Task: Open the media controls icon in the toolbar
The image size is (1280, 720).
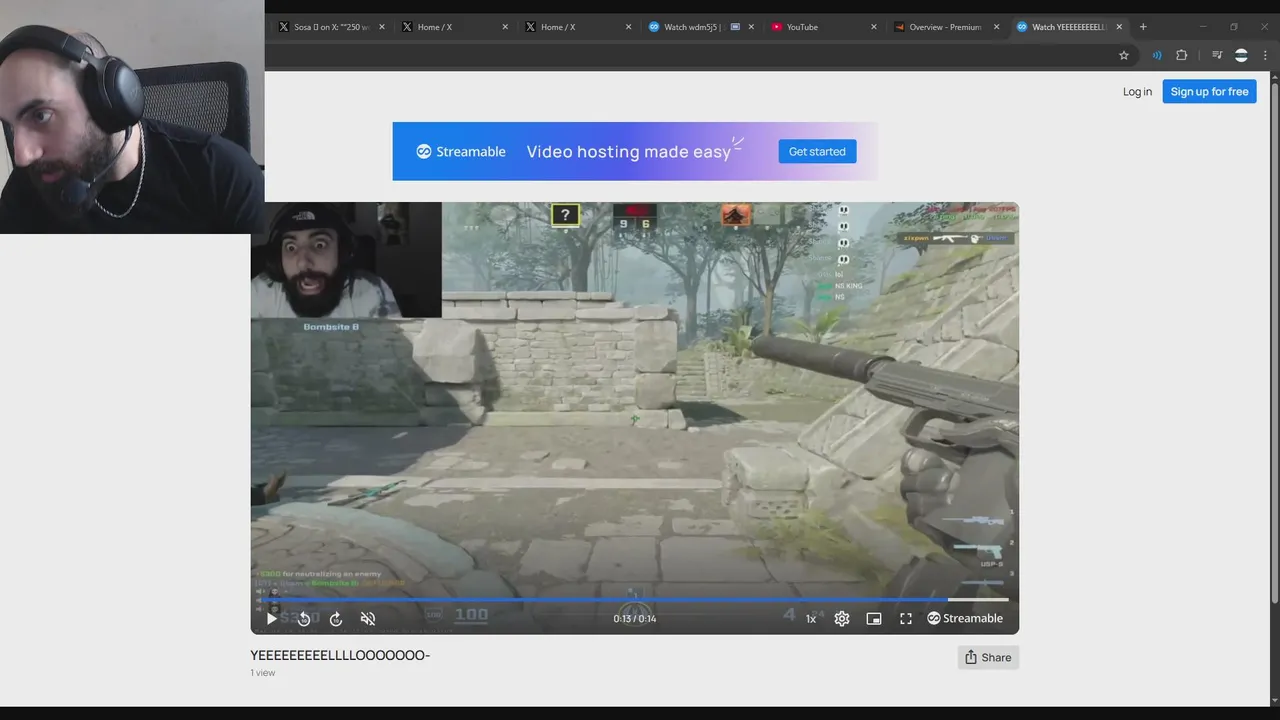Action: [1217, 55]
